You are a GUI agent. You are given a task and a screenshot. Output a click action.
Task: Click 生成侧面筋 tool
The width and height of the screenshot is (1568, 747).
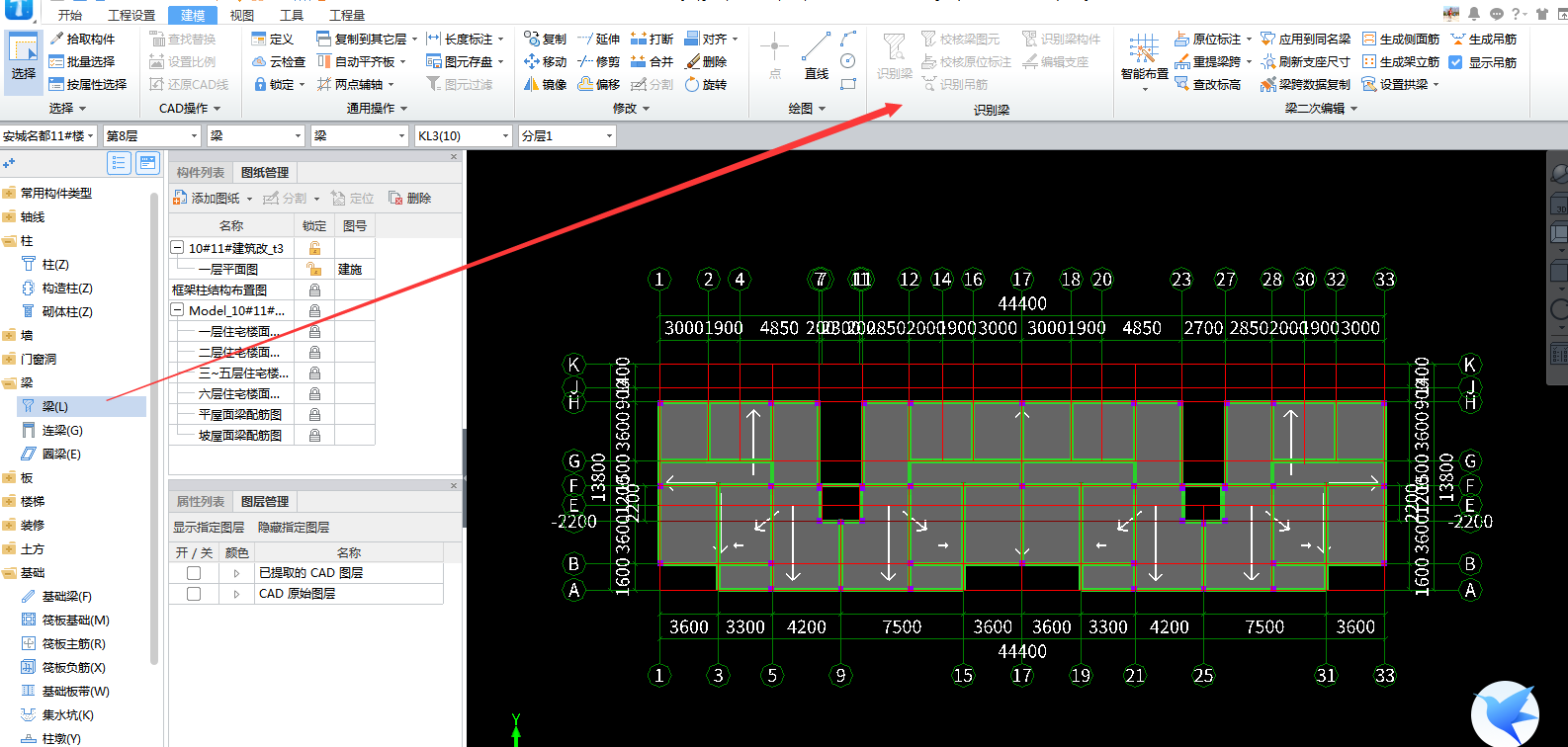click(1401, 39)
